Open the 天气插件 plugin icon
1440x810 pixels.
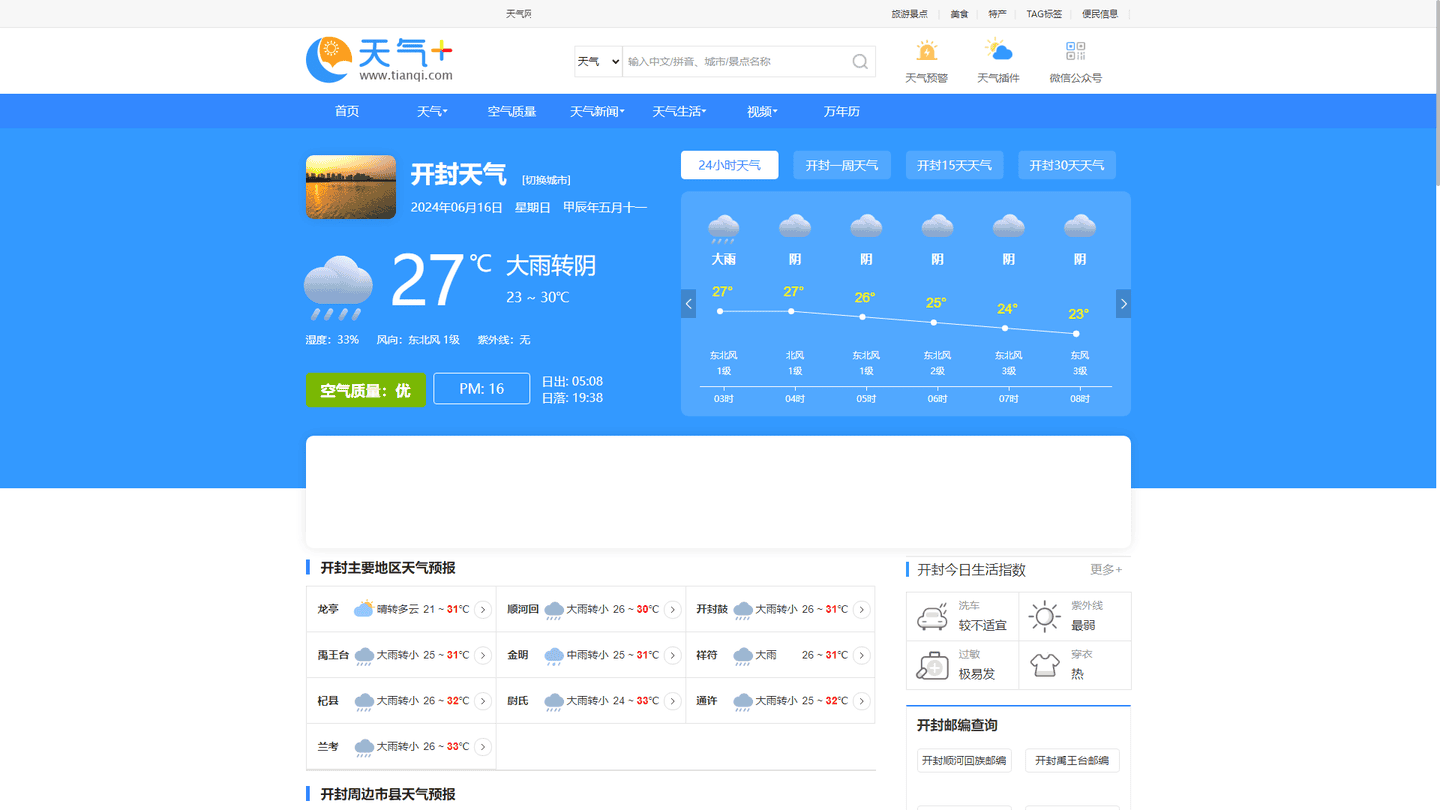point(998,50)
